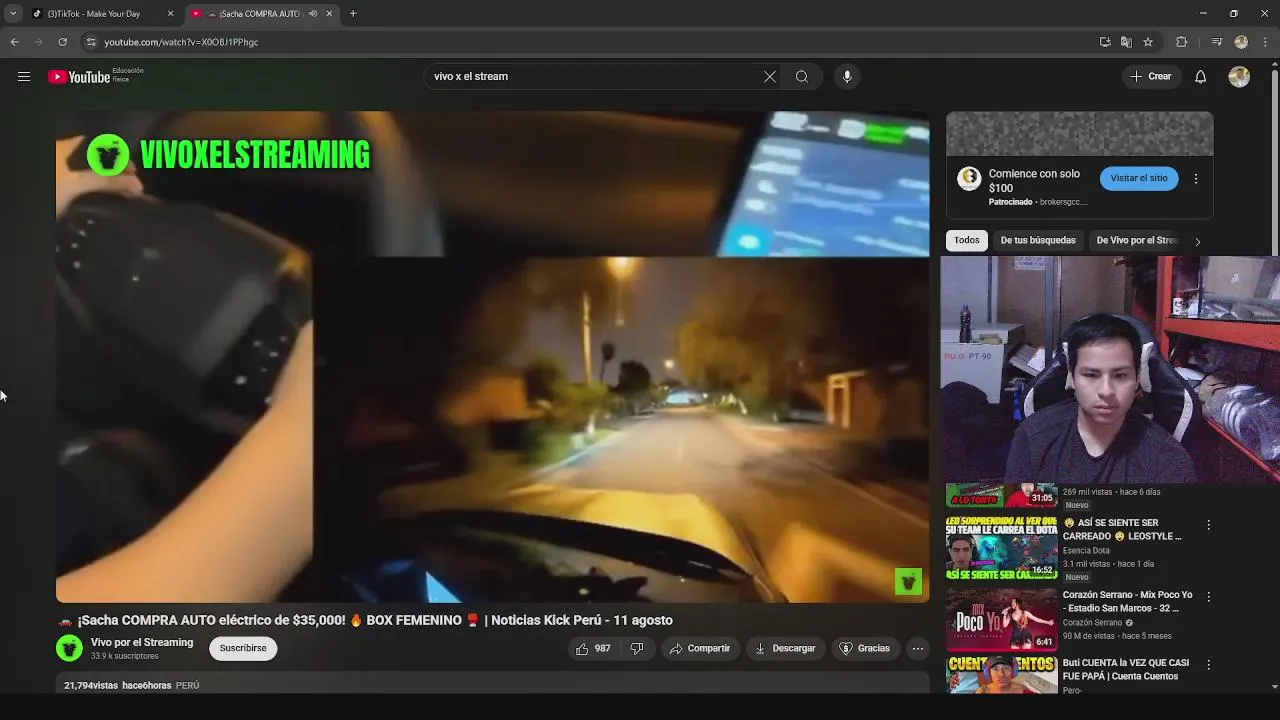The width and height of the screenshot is (1280, 720).
Task: Like the video (987 likes)
Action: click(x=593, y=649)
